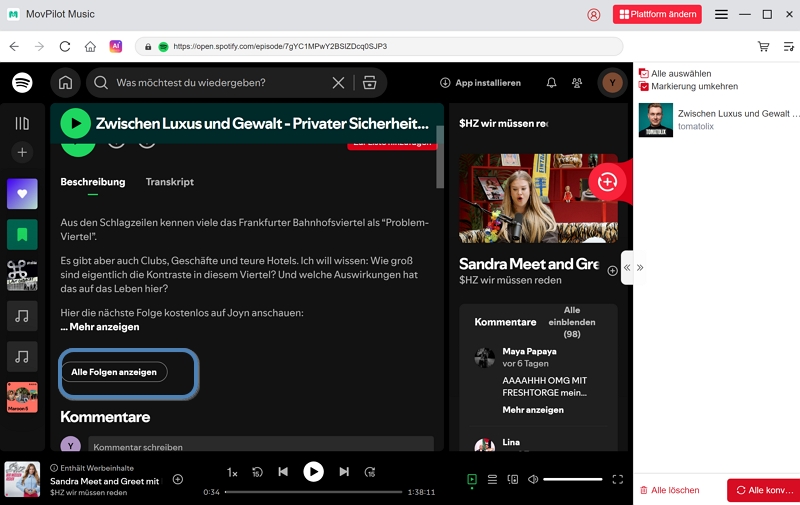Screen dimensions: 800x505
Task: Create a new playlist with plus icon
Action: click(22, 152)
